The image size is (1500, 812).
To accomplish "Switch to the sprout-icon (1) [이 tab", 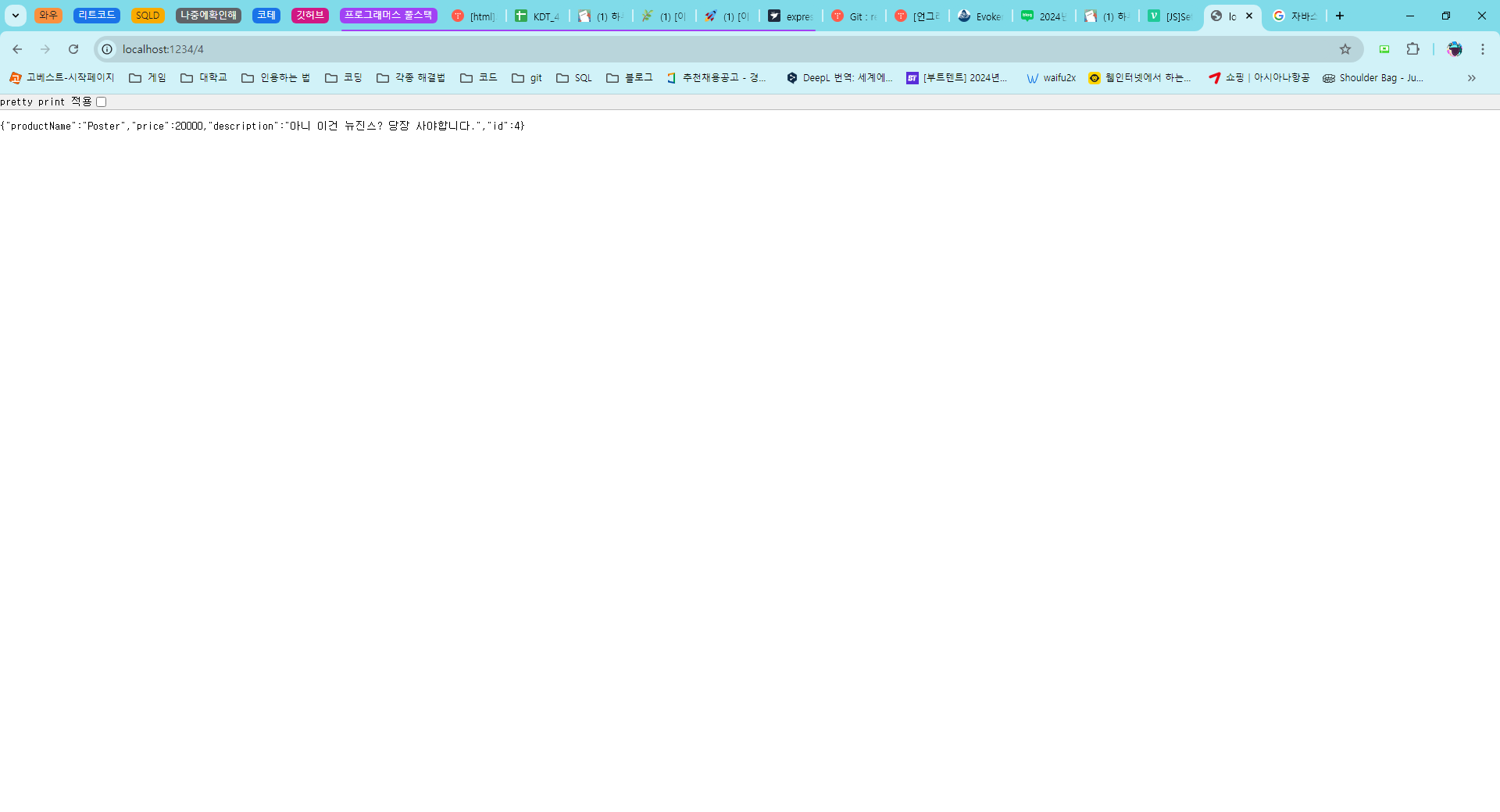I will tap(664, 16).
